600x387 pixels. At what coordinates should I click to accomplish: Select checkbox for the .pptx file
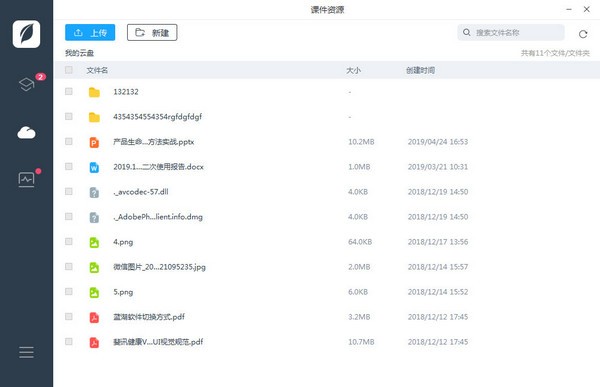69,141
